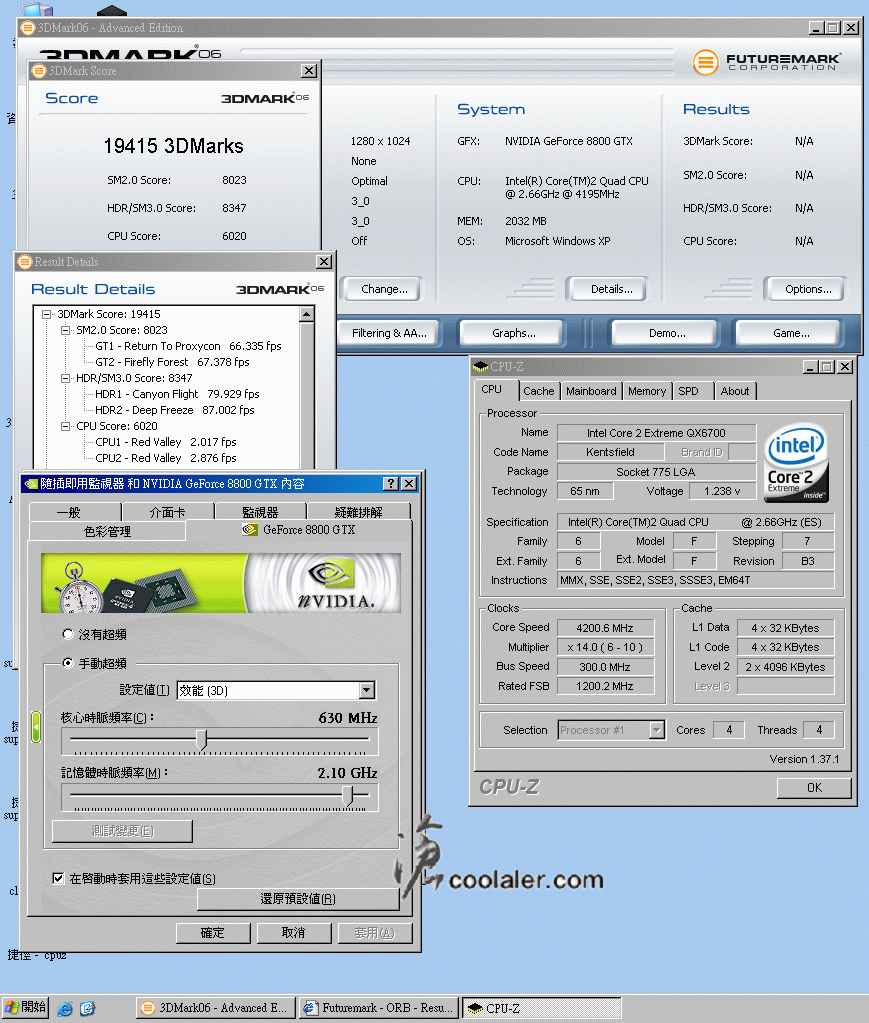Switch to 3DMark06 - Advanced taskbar item
869x1023 pixels.
(216, 1008)
